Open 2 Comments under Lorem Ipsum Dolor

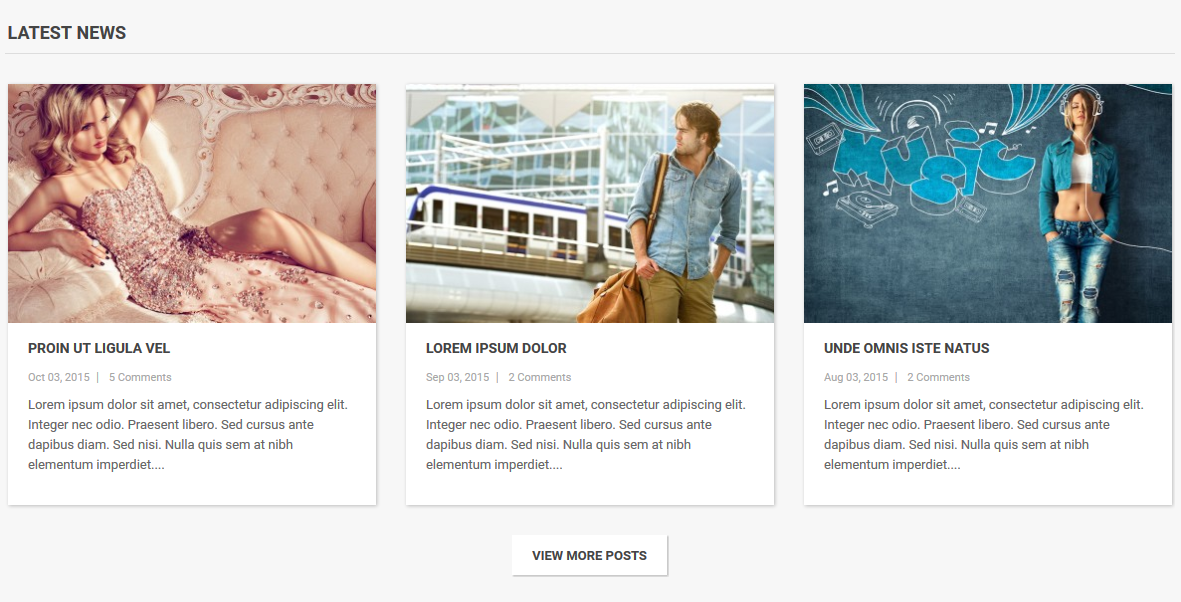(x=539, y=377)
